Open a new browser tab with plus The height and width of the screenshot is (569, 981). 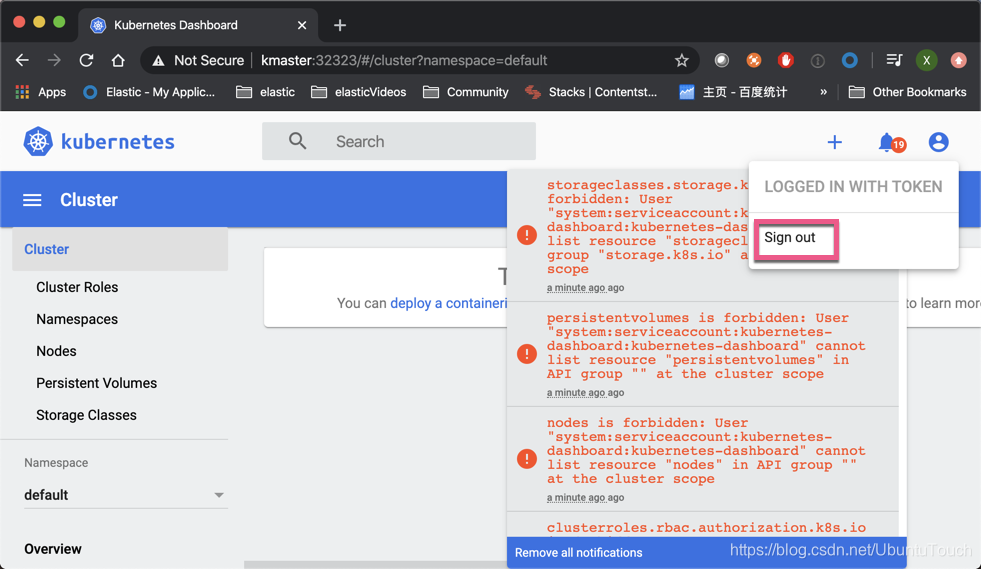point(340,25)
